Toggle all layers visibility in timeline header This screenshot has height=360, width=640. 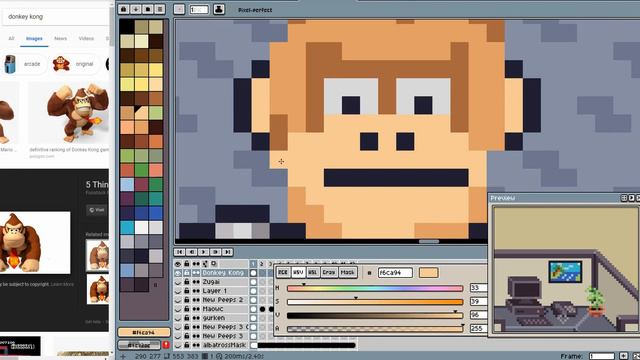coord(178,264)
